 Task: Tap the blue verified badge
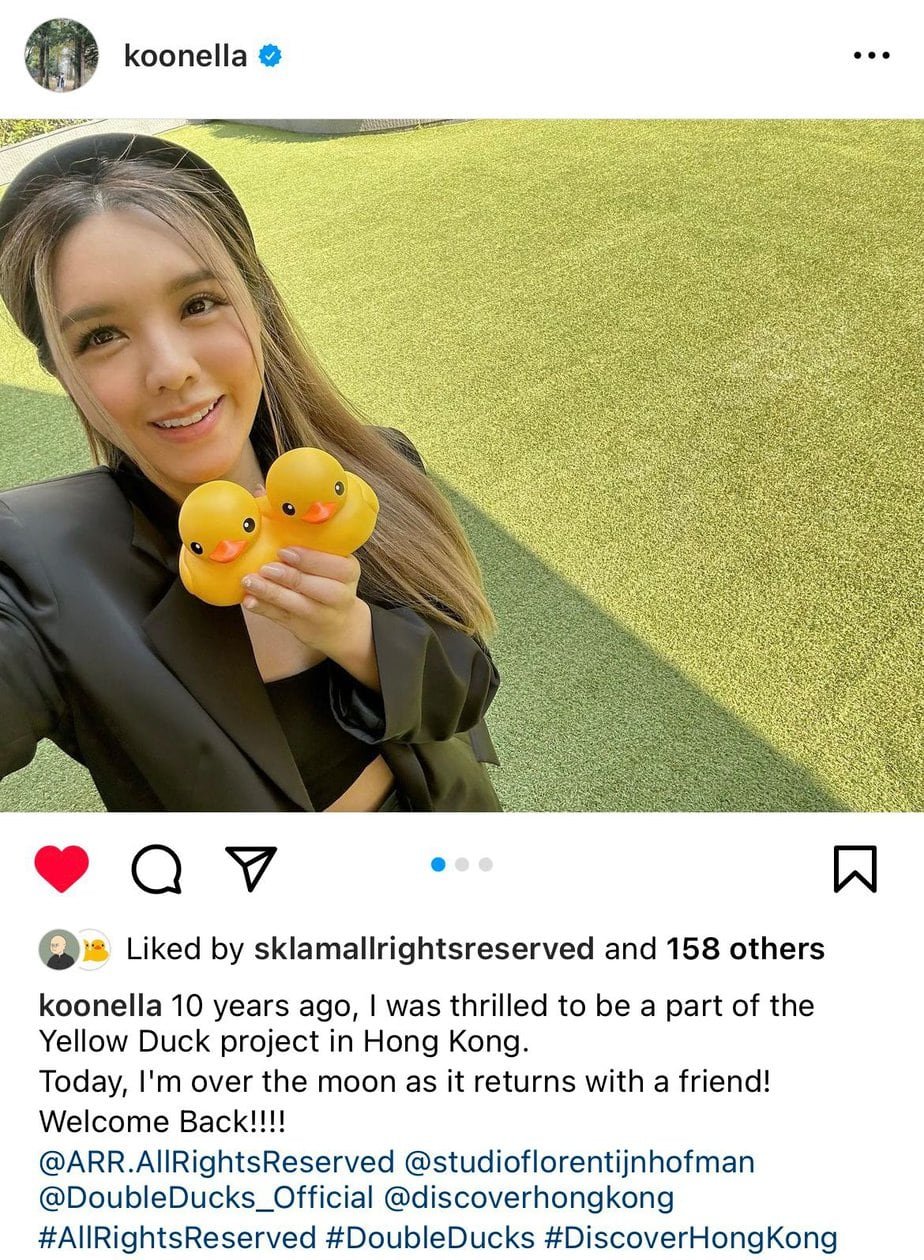click(270, 56)
